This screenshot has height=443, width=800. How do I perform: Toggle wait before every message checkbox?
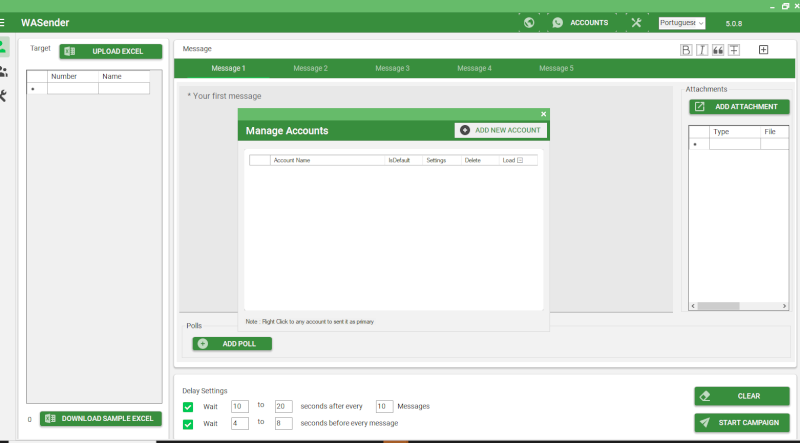click(188, 424)
